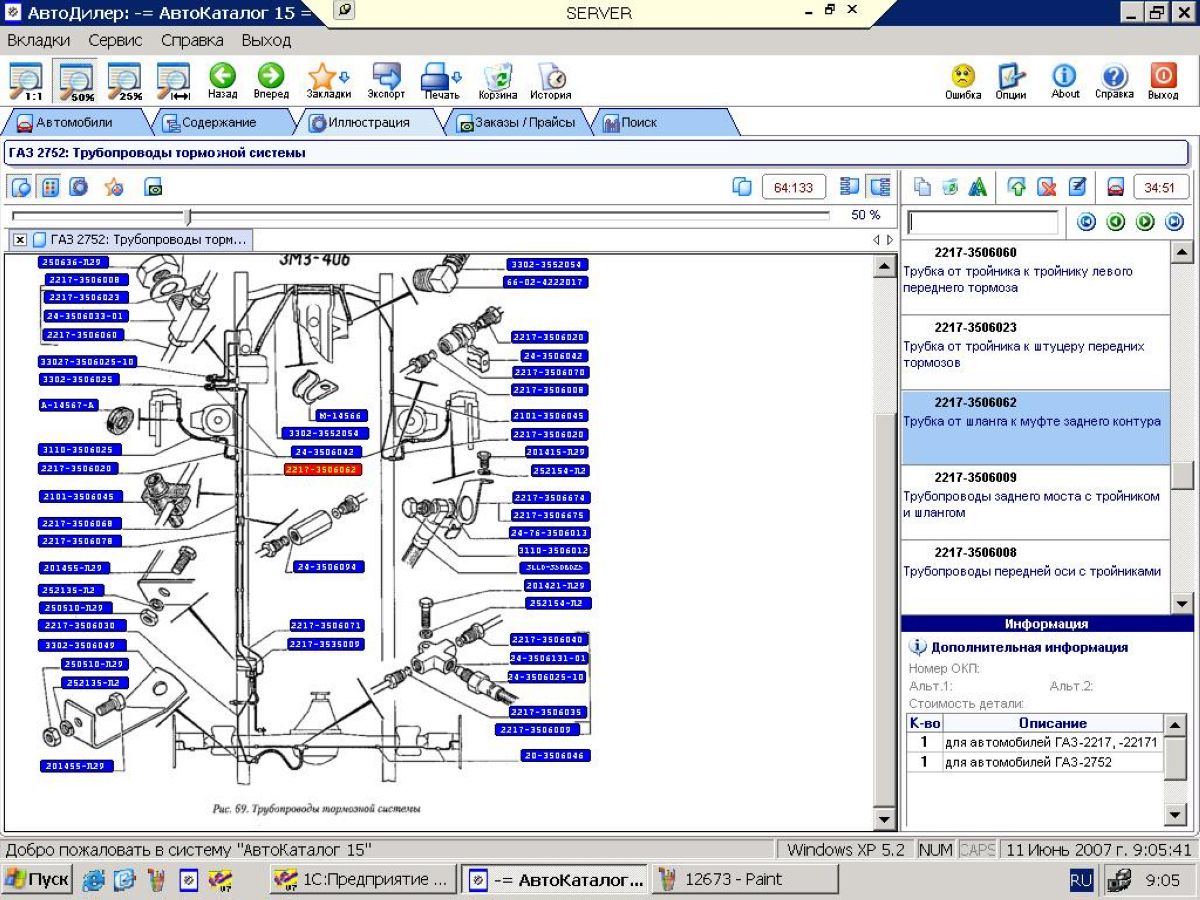Screen dimensions: 1200x900
Task: Go back with the Назад button
Action: pyautogui.click(x=222, y=81)
